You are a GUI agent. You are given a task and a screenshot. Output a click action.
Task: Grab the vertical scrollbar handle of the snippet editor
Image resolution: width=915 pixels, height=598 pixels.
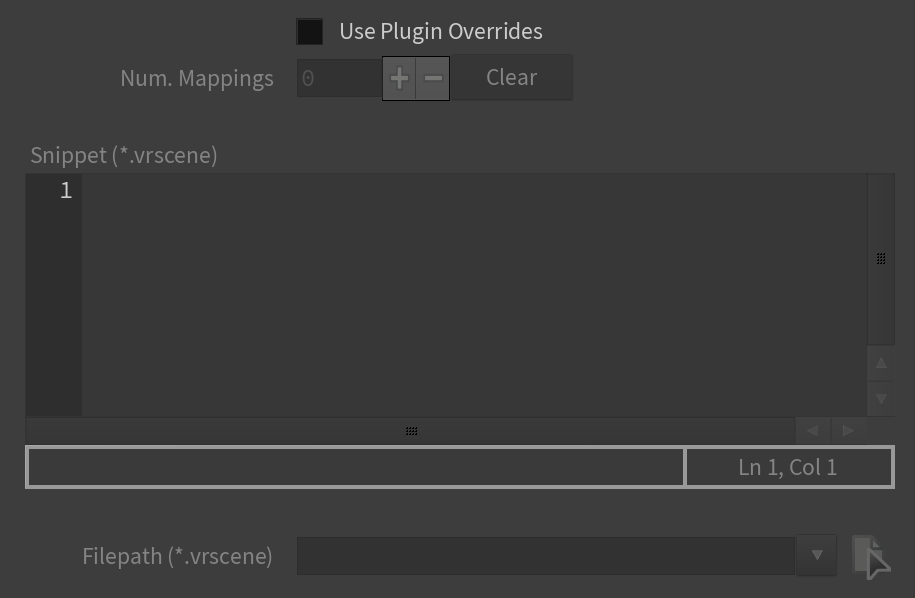click(881, 258)
